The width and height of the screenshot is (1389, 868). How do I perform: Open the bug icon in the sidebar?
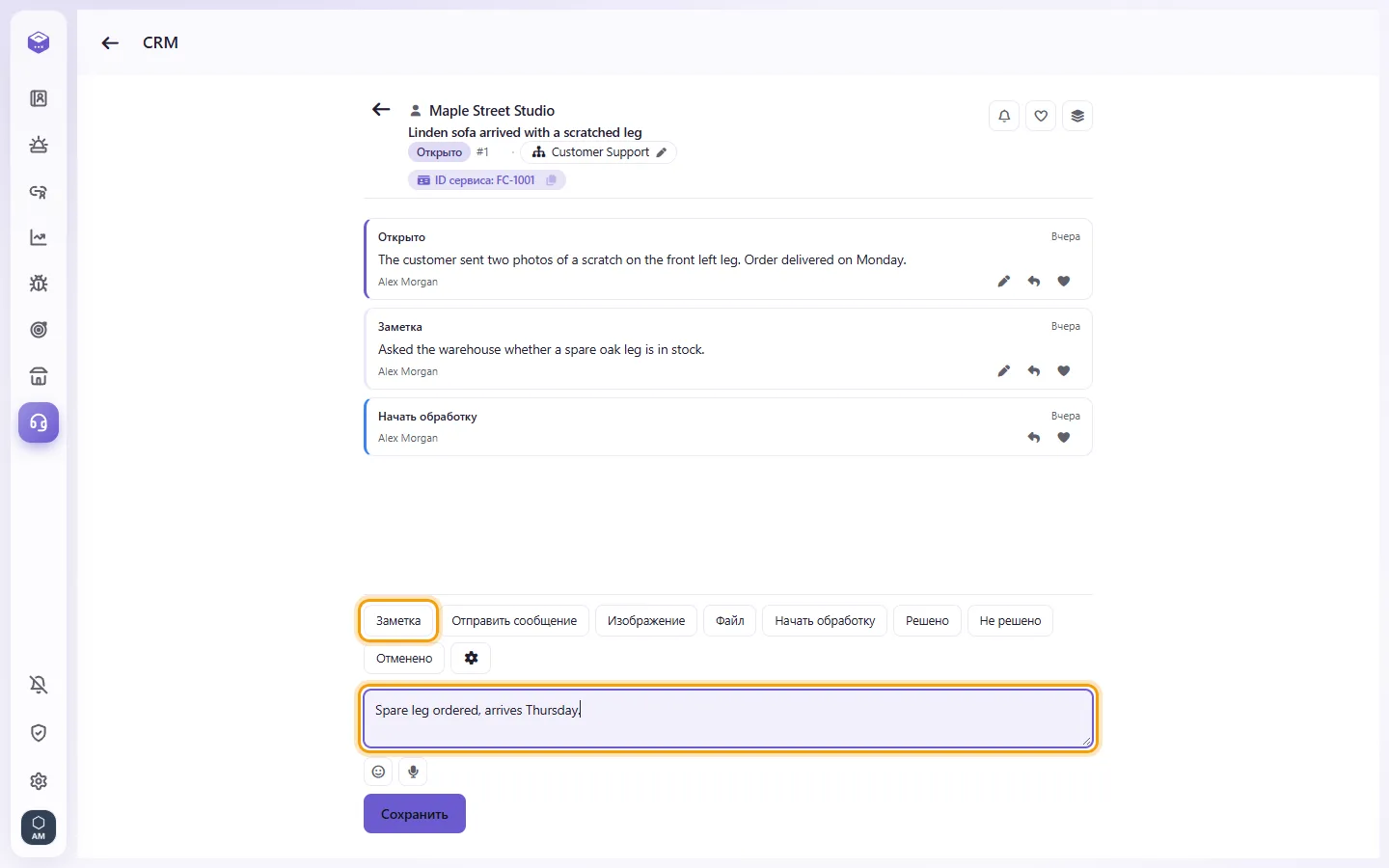tap(39, 284)
